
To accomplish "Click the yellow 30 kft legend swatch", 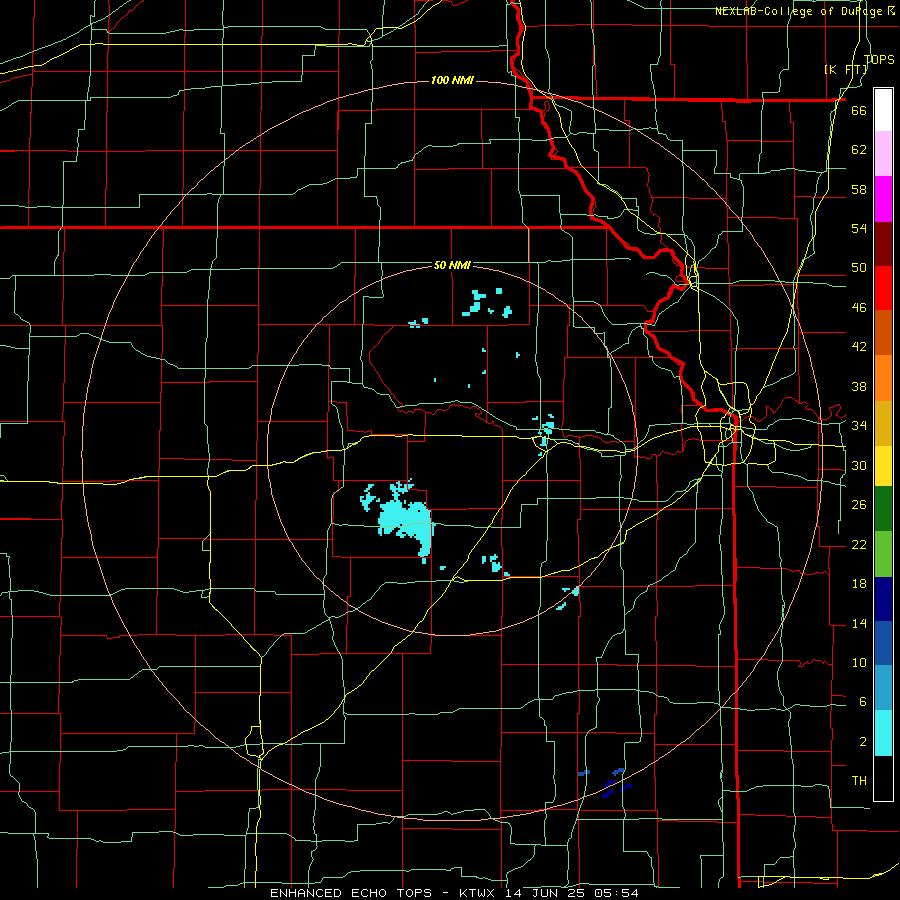I will 883,466.
